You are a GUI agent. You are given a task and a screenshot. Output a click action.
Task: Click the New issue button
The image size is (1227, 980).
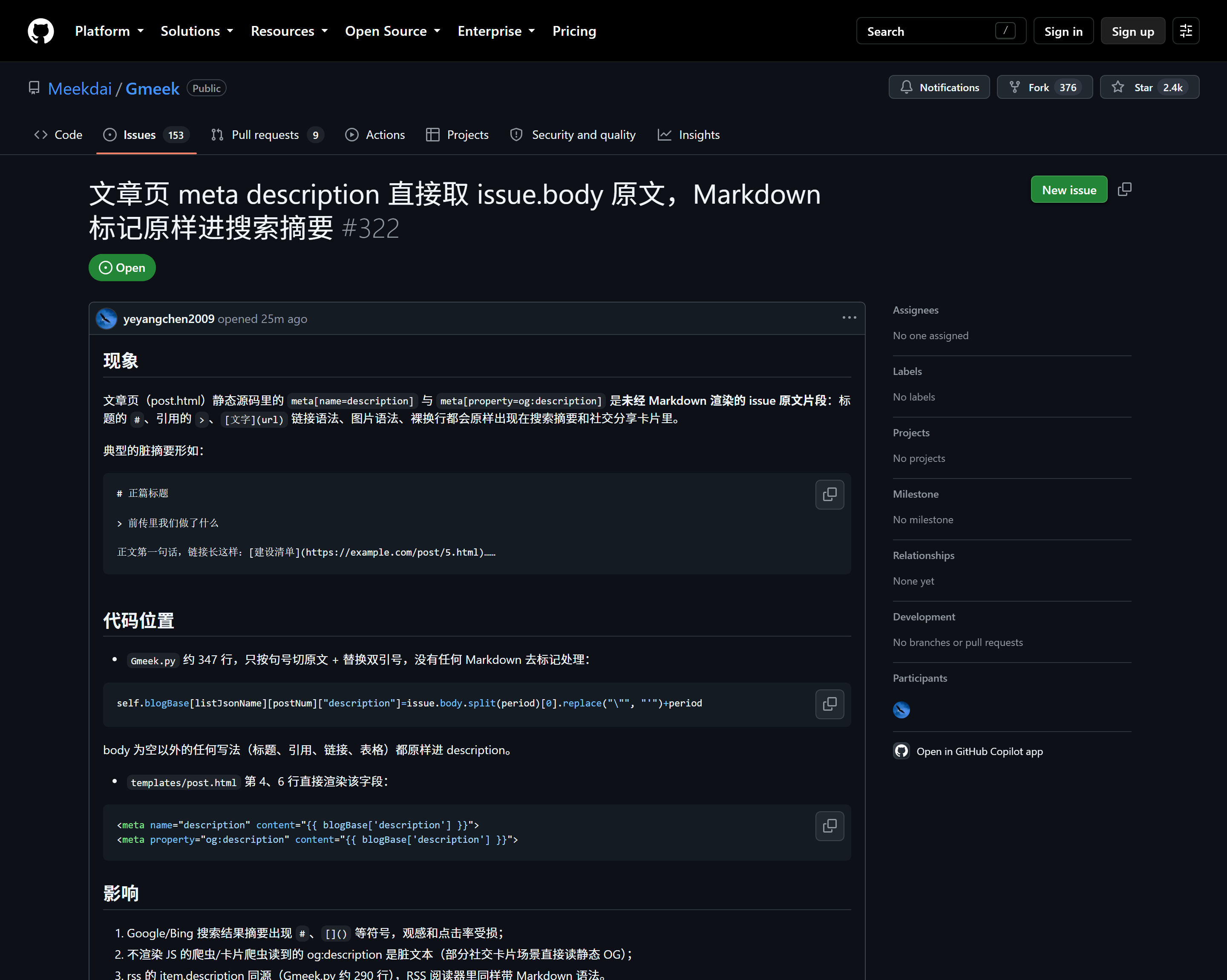click(x=1069, y=190)
